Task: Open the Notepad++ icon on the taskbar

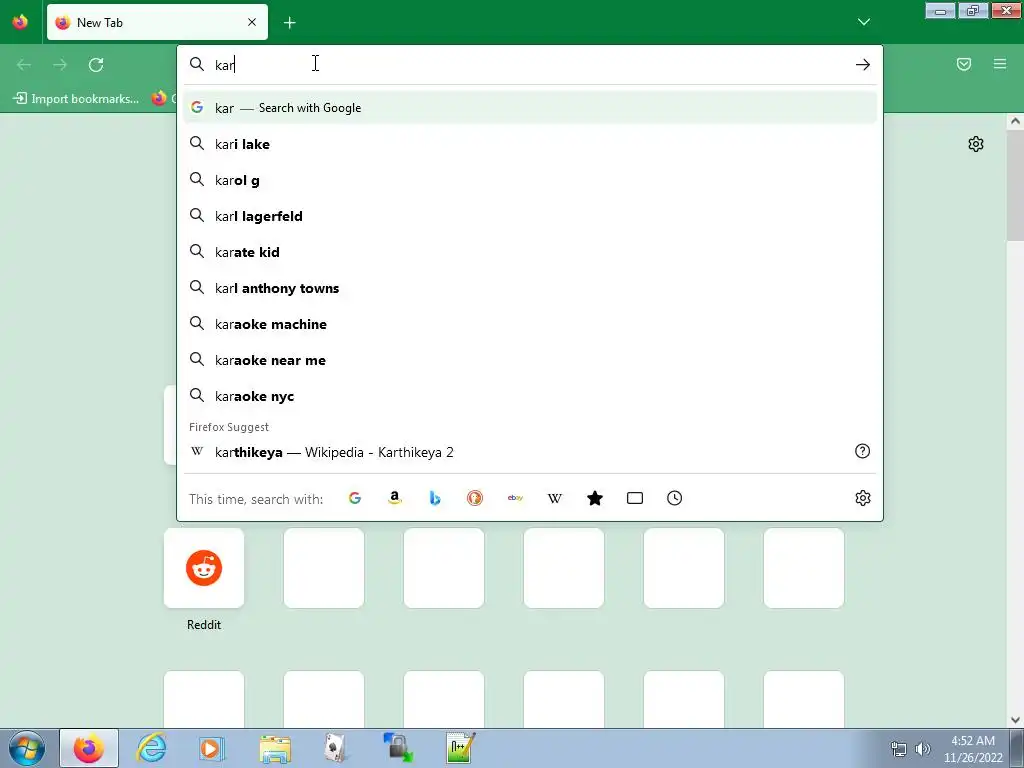Action: [460, 748]
